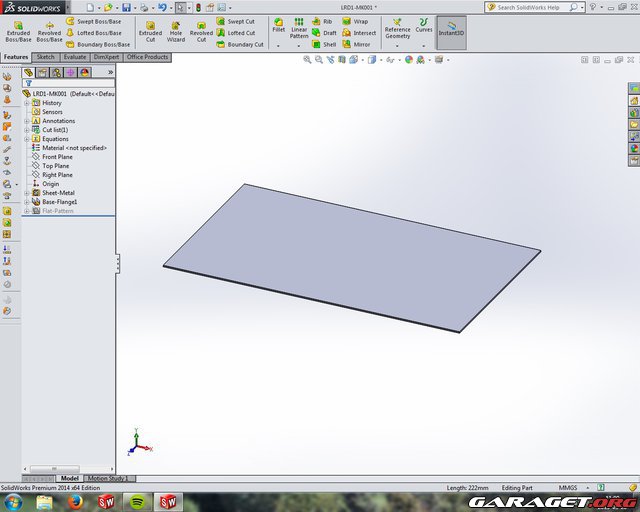Open the Hole Wizard

(176, 30)
